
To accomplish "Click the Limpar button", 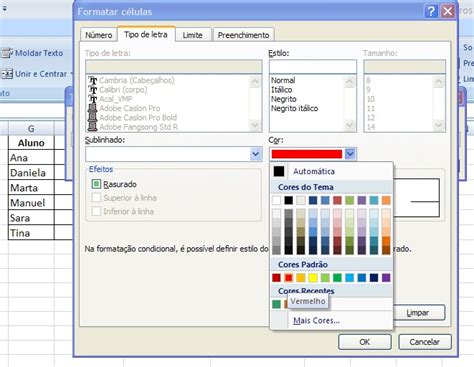I will [418, 313].
